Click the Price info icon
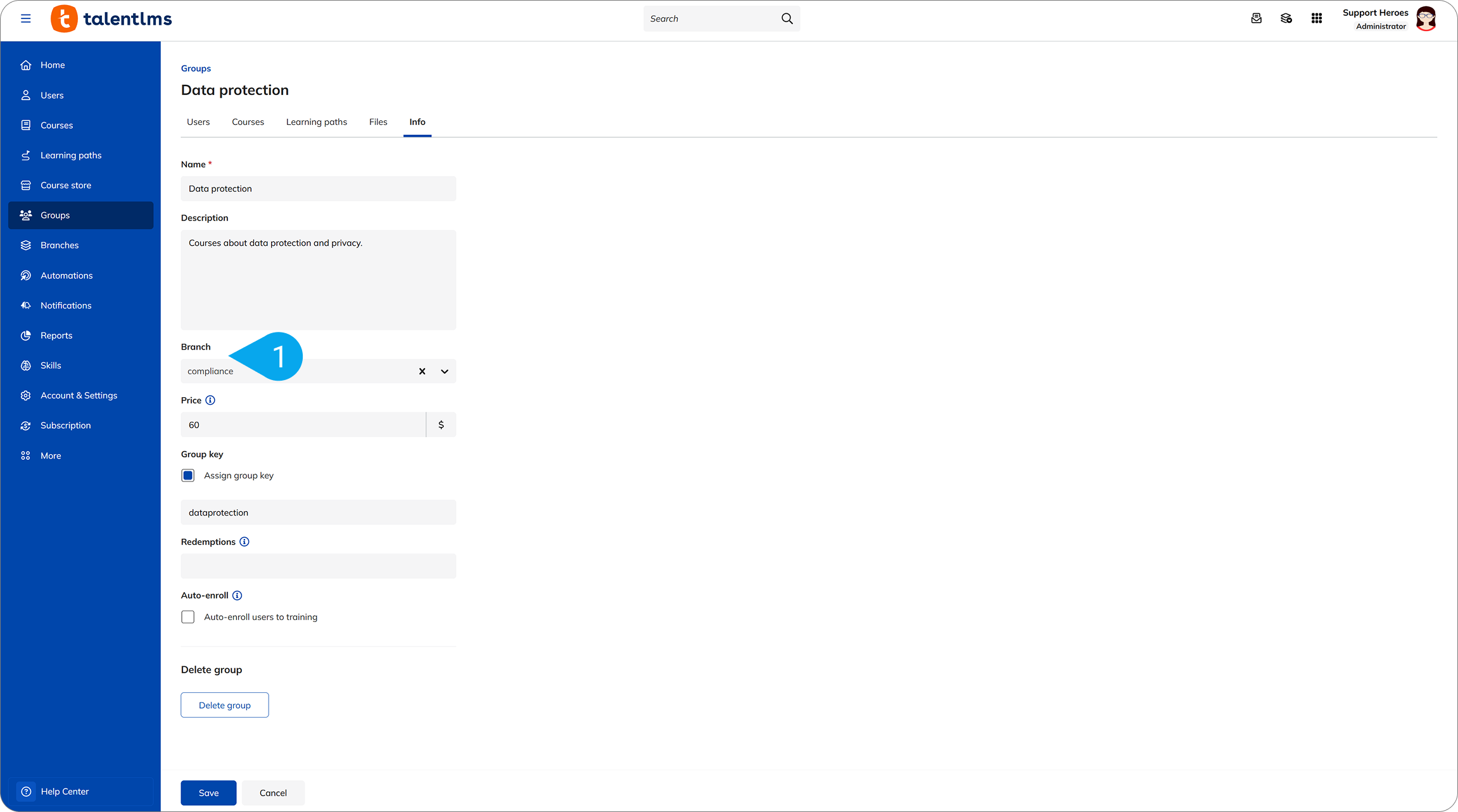 [x=210, y=400]
